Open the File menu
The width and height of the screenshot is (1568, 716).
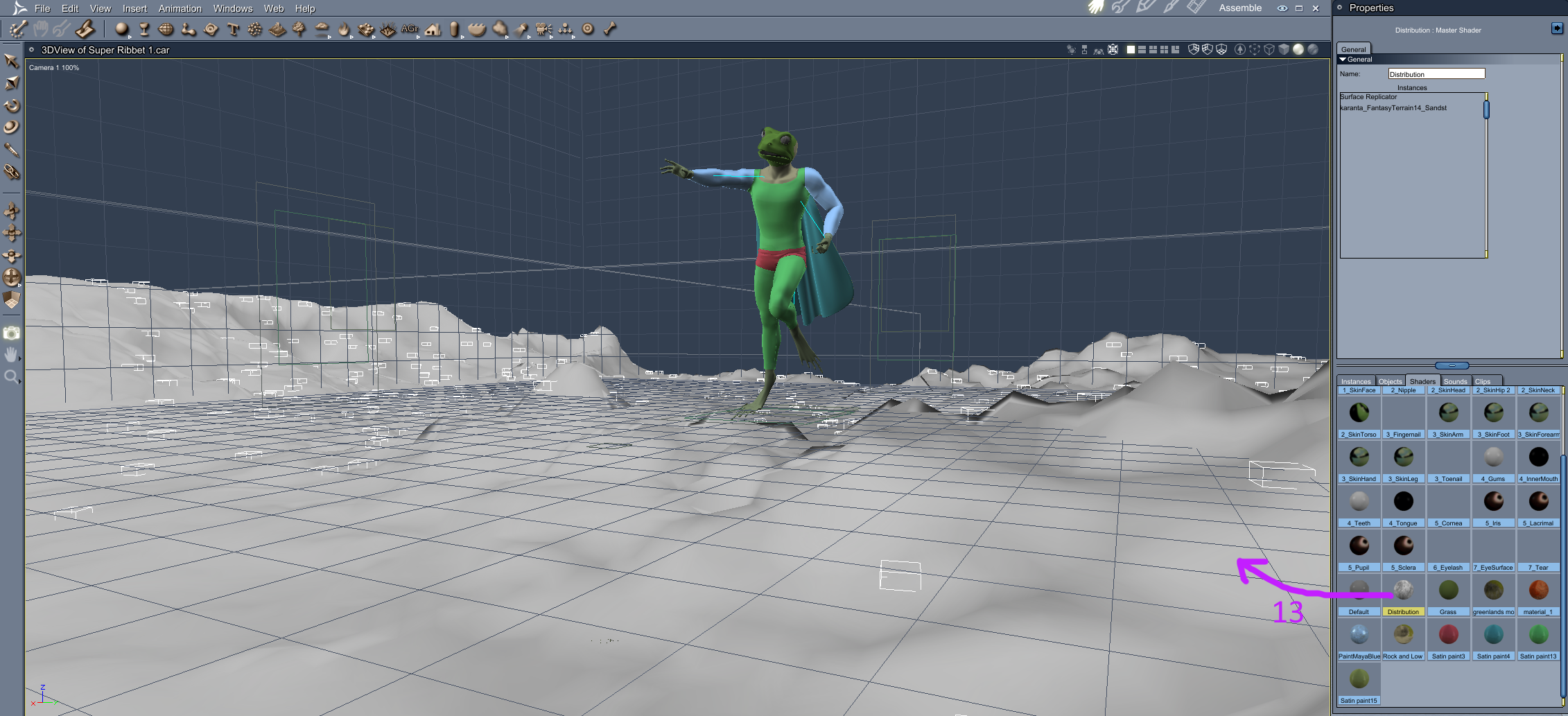pos(42,8)
